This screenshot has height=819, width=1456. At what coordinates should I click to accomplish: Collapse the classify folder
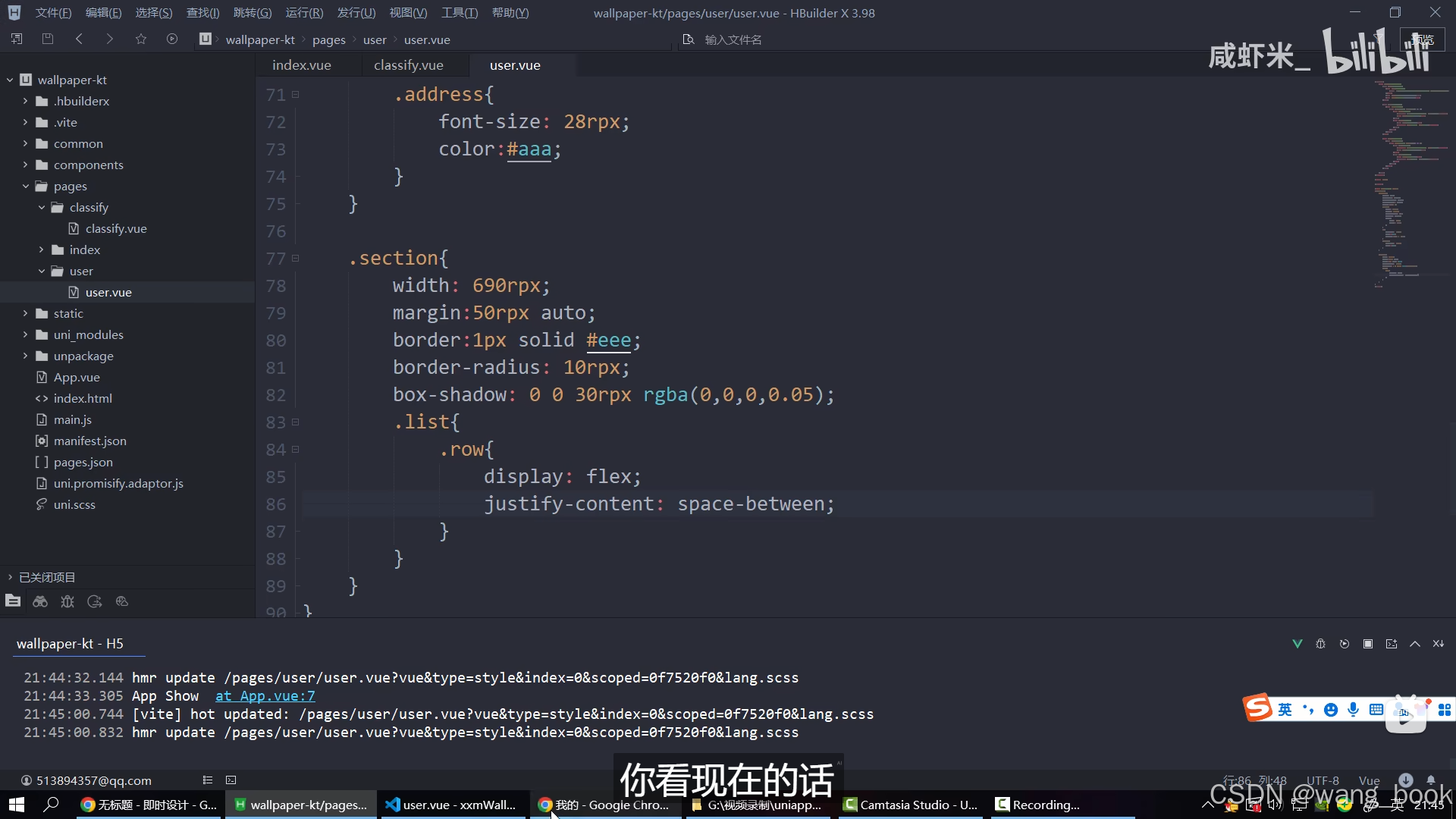[42, 207]
